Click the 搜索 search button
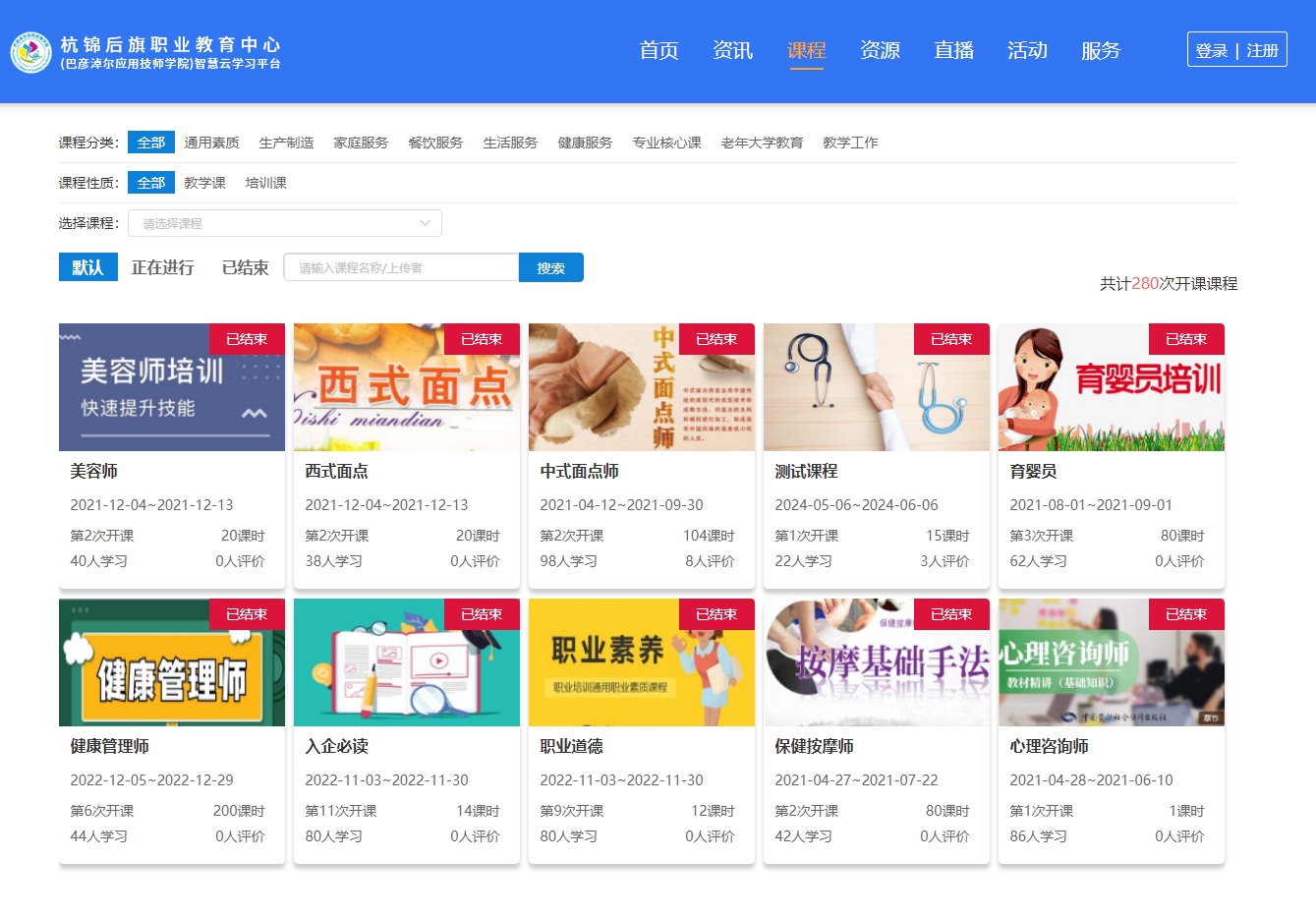 click(x=550, y=266)
